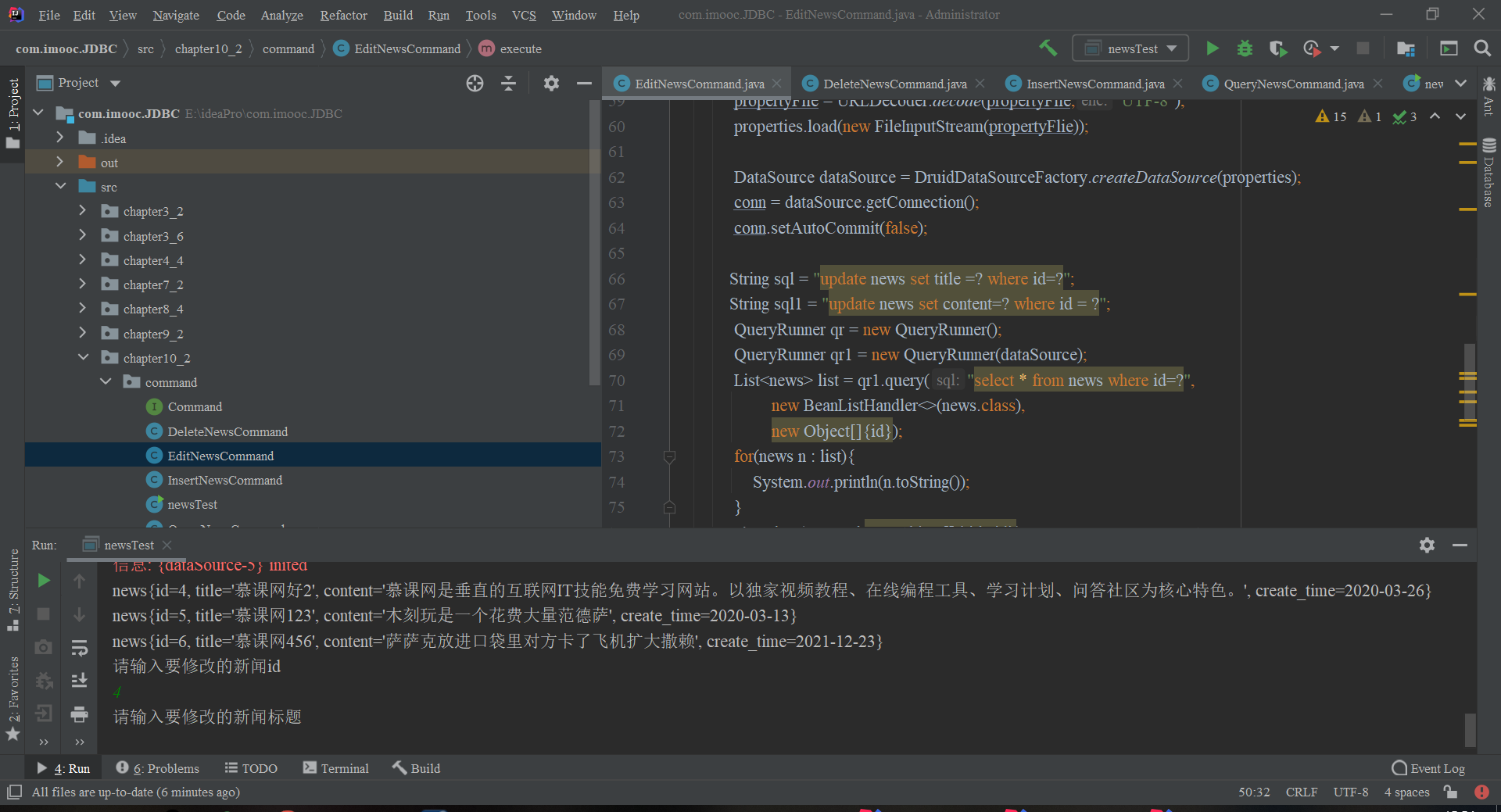Open the 6: Problems tool window
1501x812 pixels.
[x=158, y=768]
